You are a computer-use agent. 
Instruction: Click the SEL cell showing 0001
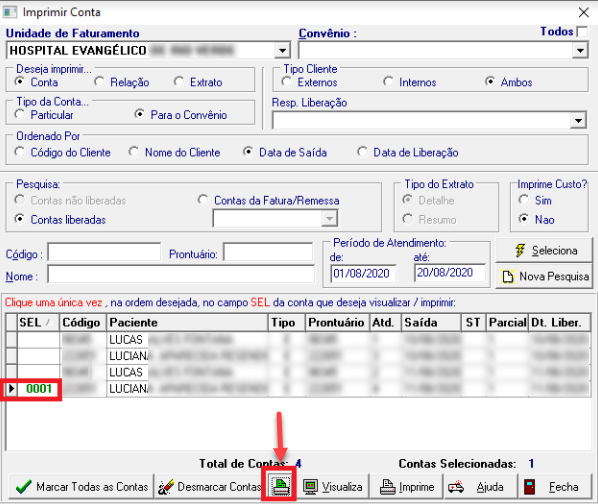(39, 389)
